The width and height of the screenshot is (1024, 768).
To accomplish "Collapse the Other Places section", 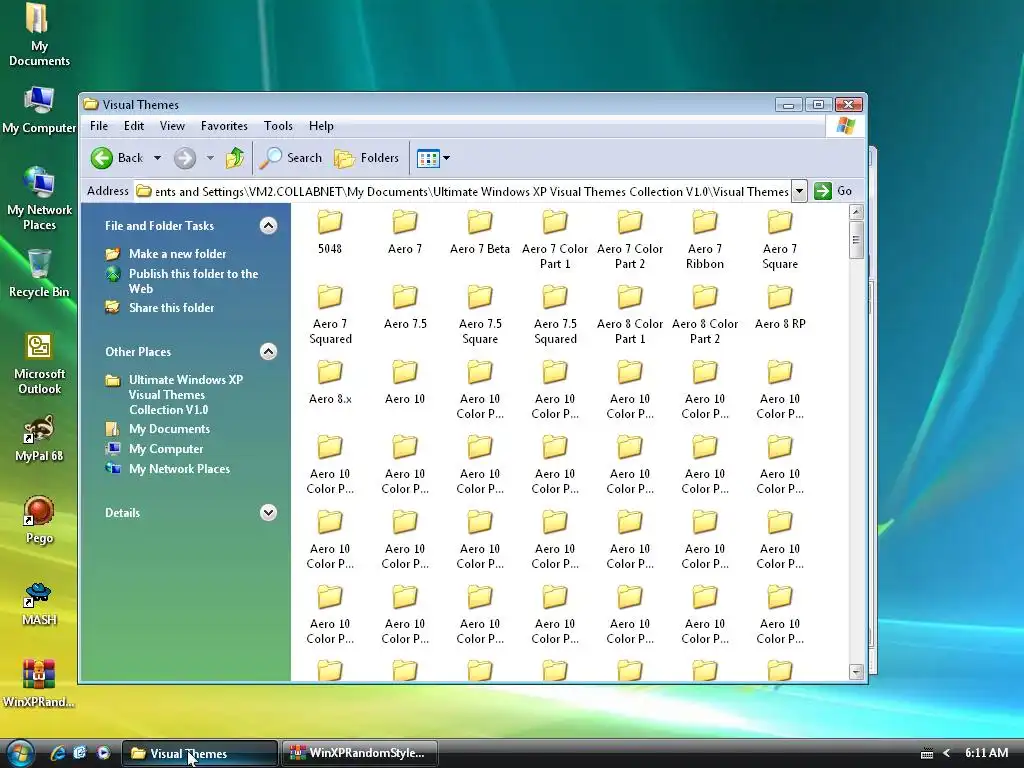I will click(268, 352).
